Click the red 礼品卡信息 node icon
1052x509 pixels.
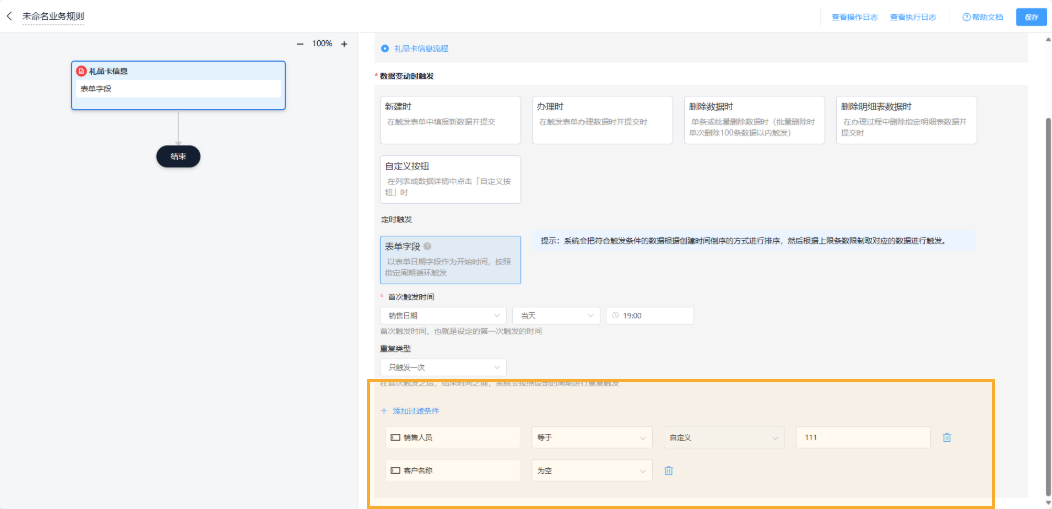[x=82, y=71]
